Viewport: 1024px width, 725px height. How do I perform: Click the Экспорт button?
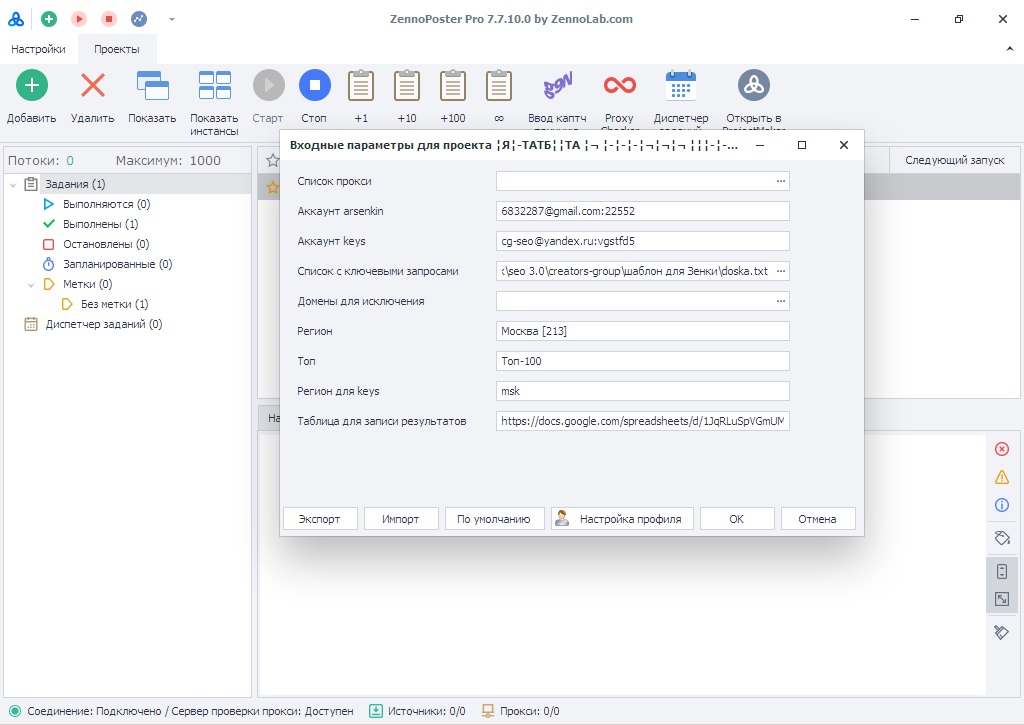pos(320,519)
